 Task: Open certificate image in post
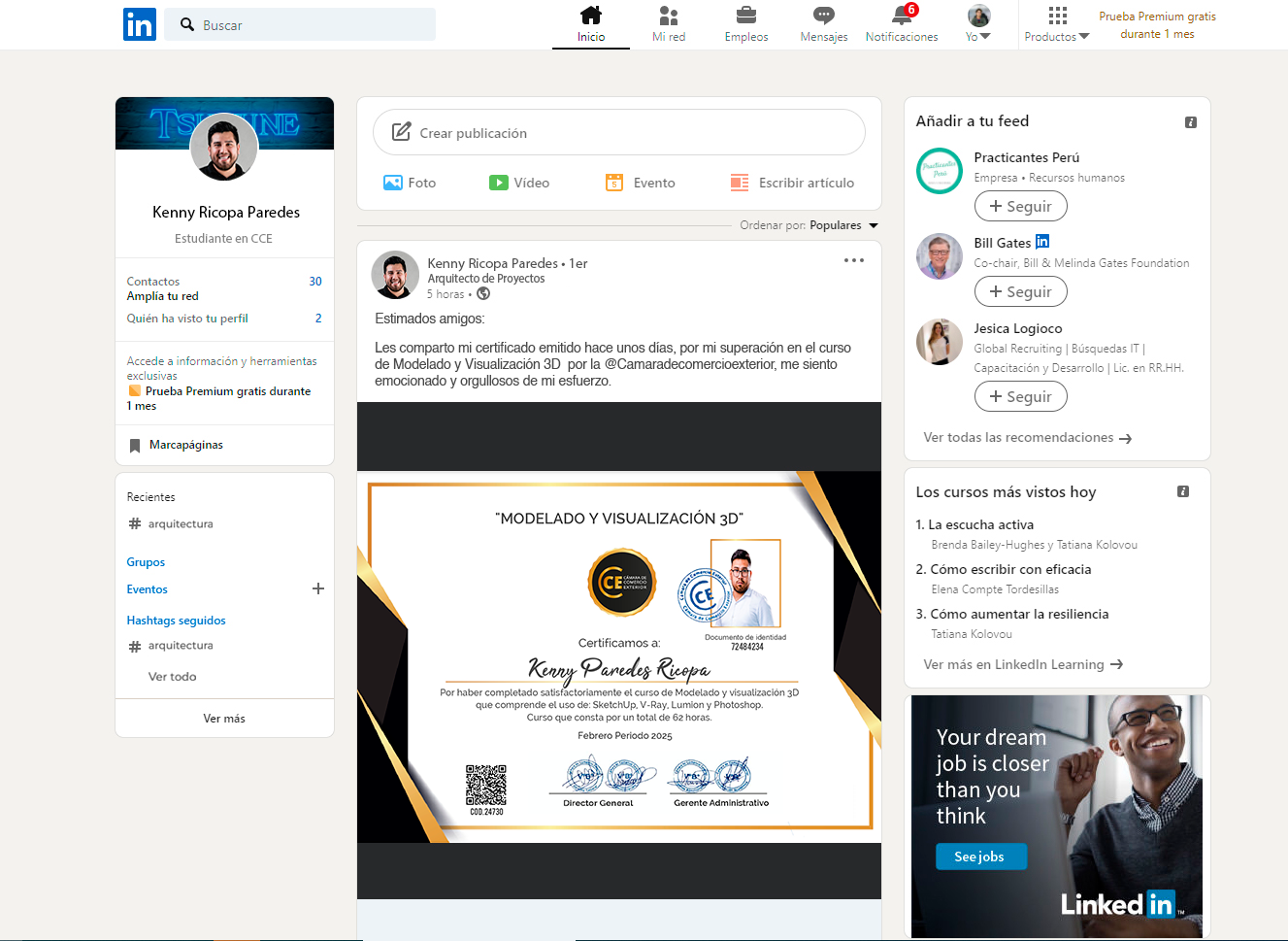click(x=619, y=657)
